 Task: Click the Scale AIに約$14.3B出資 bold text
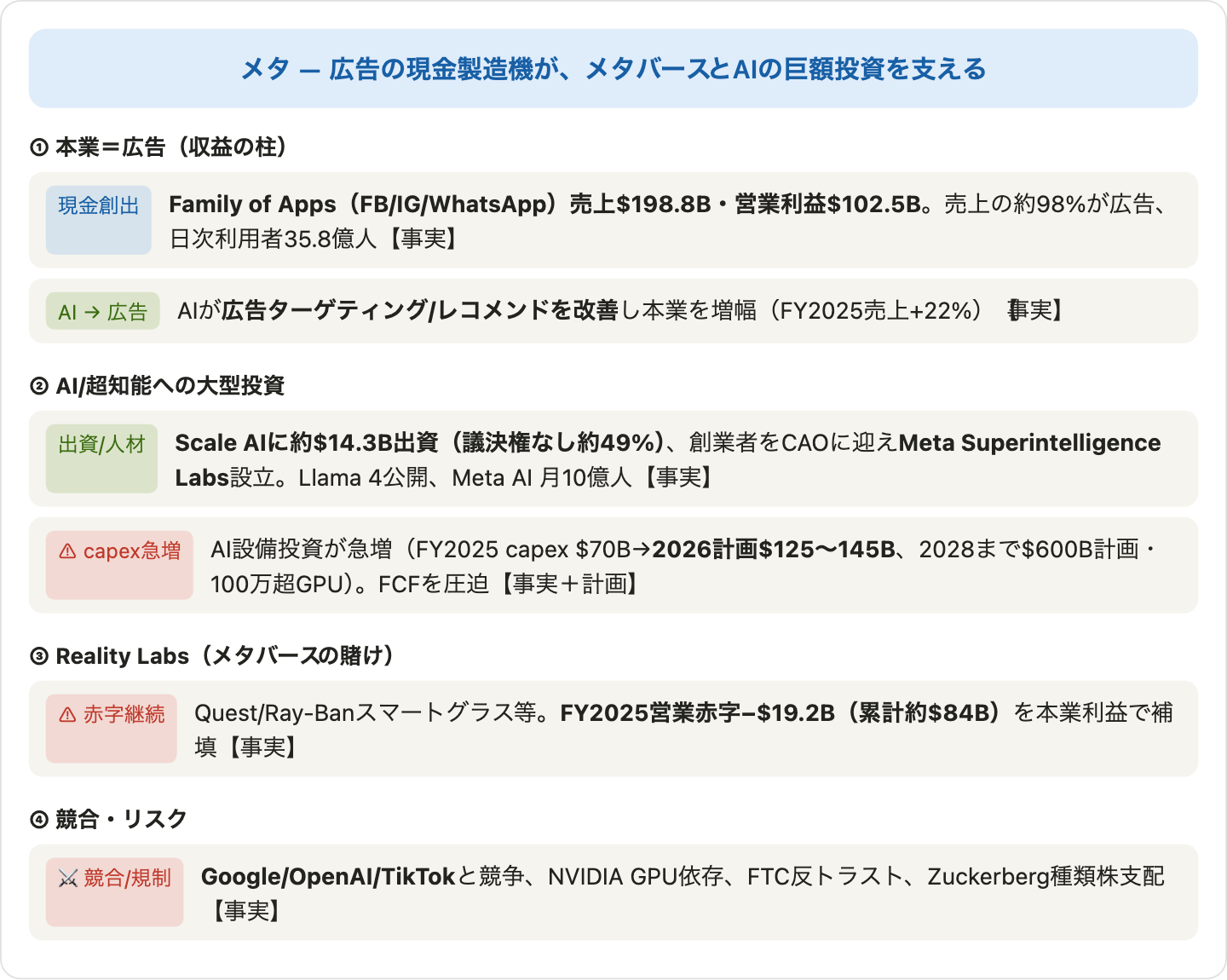pyautogui.click(x=307, y=443)
